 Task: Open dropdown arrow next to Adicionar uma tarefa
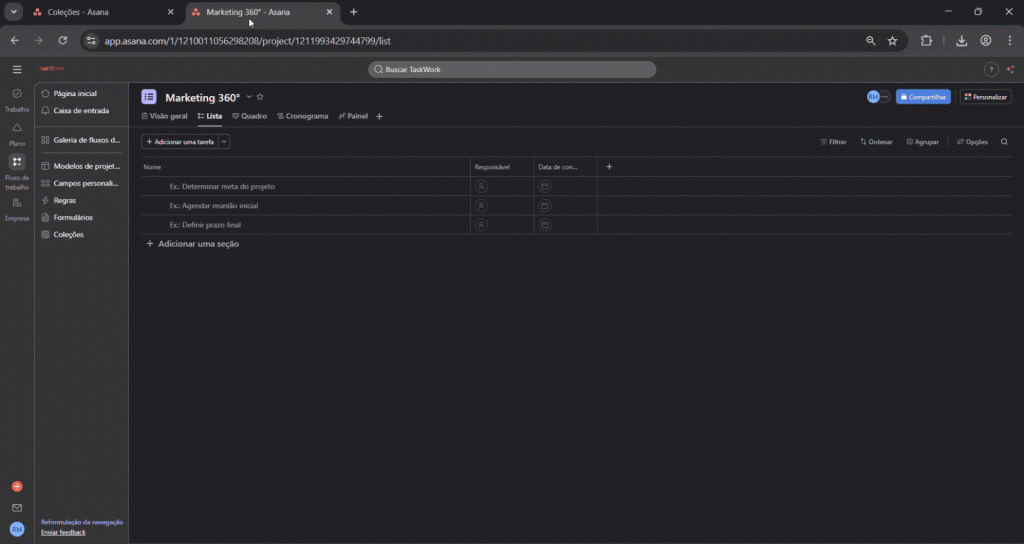(225, 142)
